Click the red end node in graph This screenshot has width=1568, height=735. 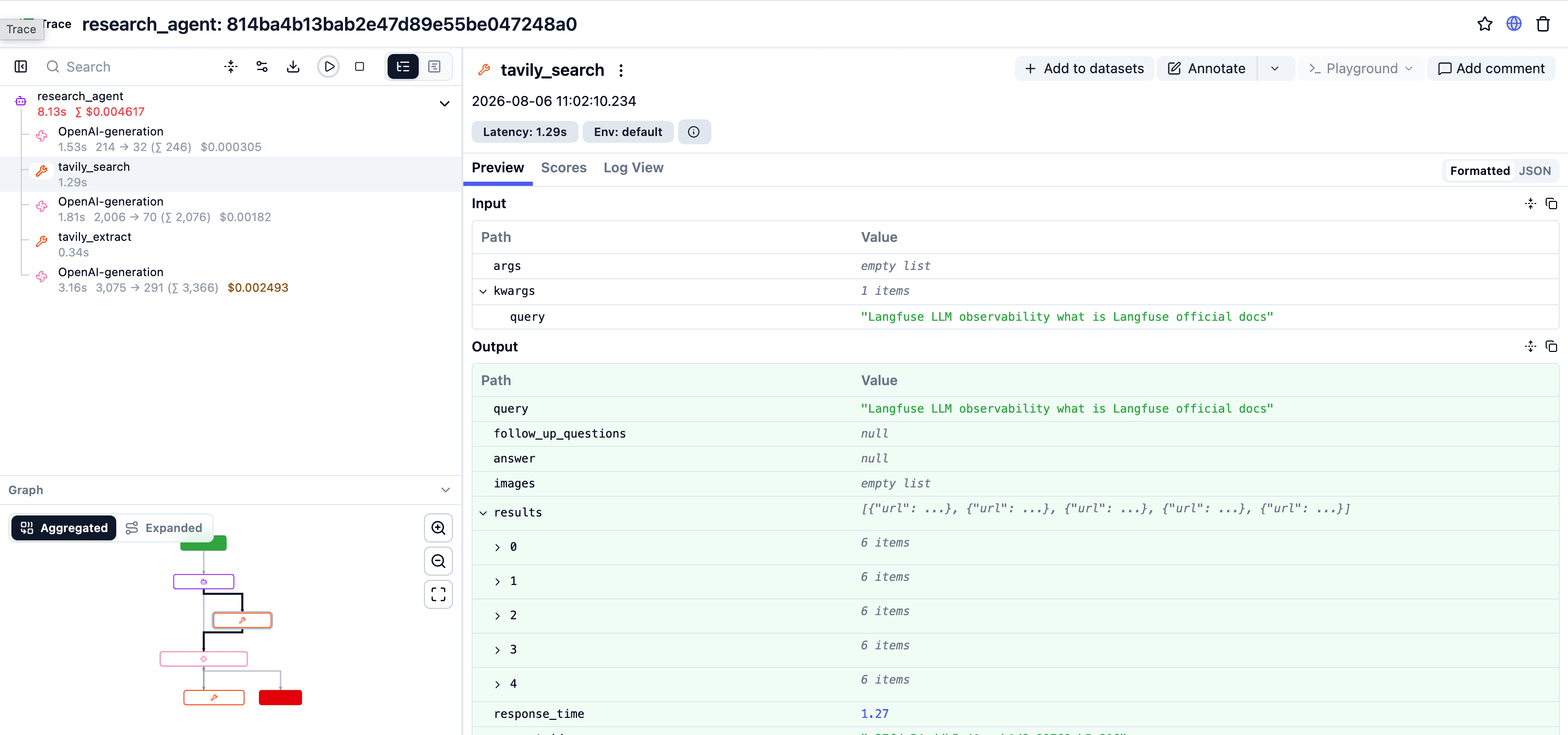pos(281,698)
